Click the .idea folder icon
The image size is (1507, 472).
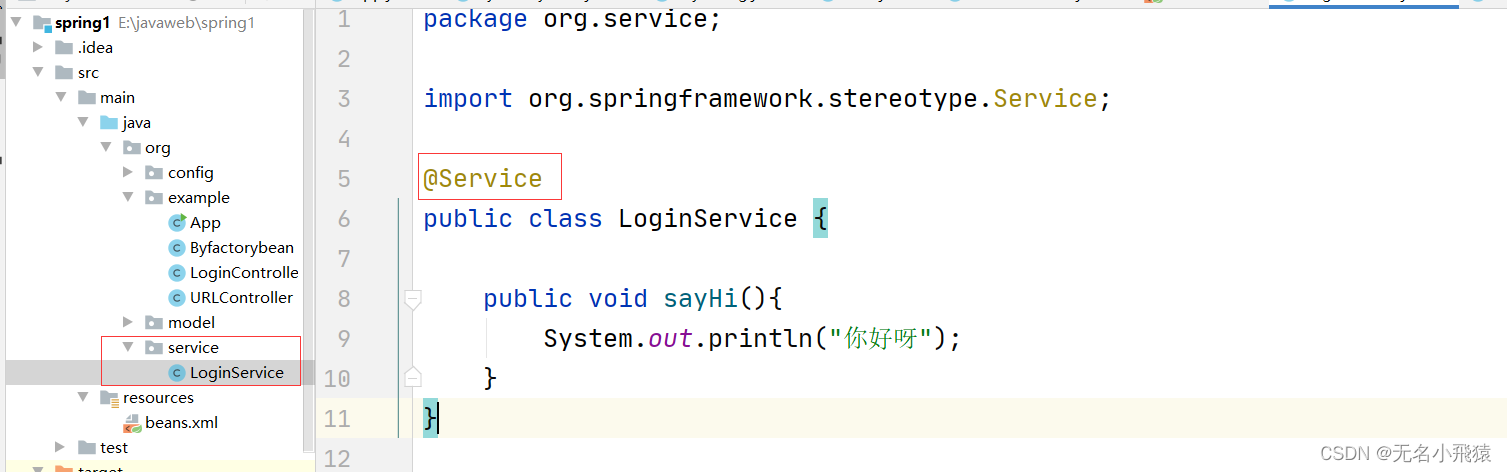point(64,47)
